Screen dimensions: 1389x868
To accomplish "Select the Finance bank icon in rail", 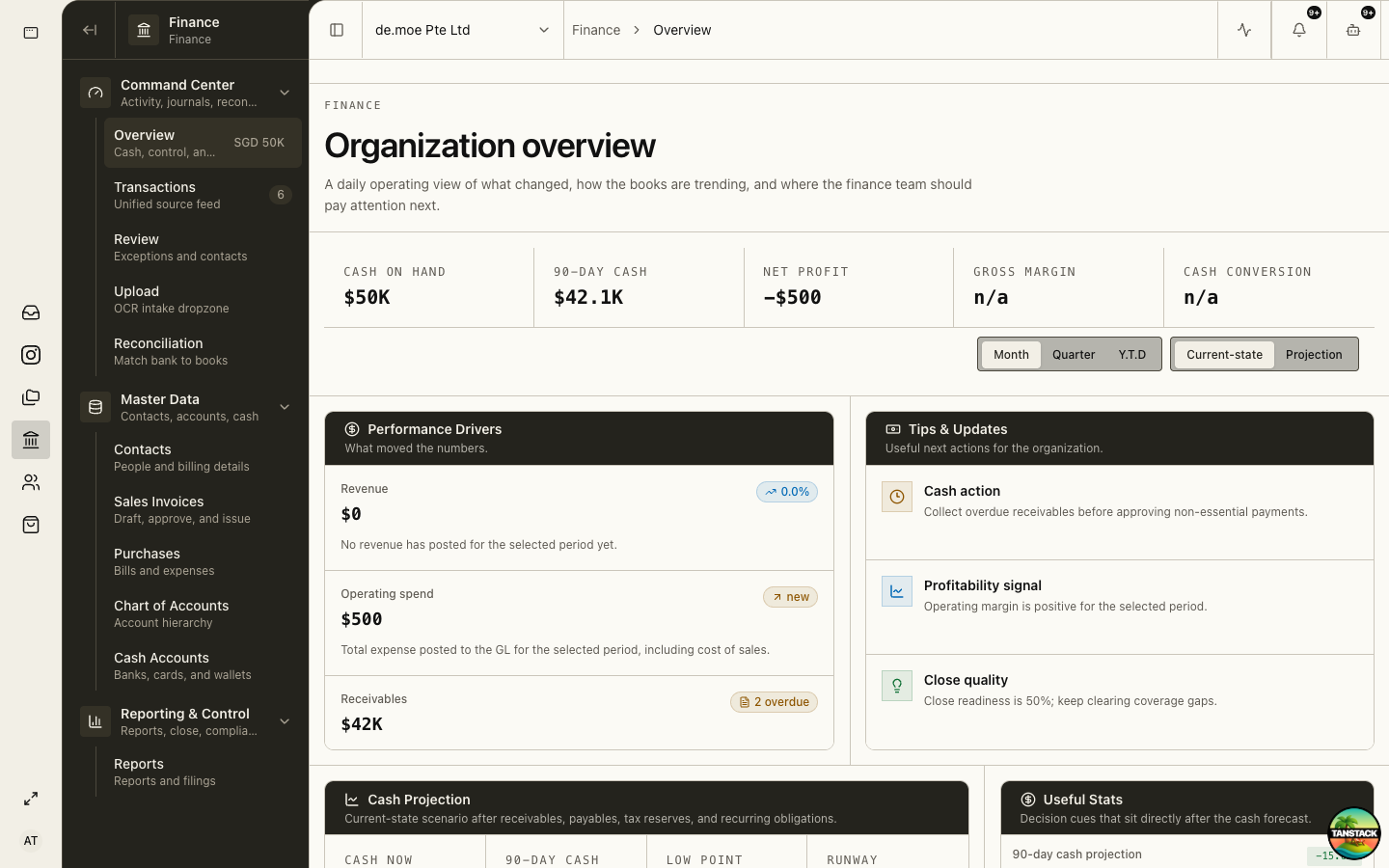I will point(31,440).
